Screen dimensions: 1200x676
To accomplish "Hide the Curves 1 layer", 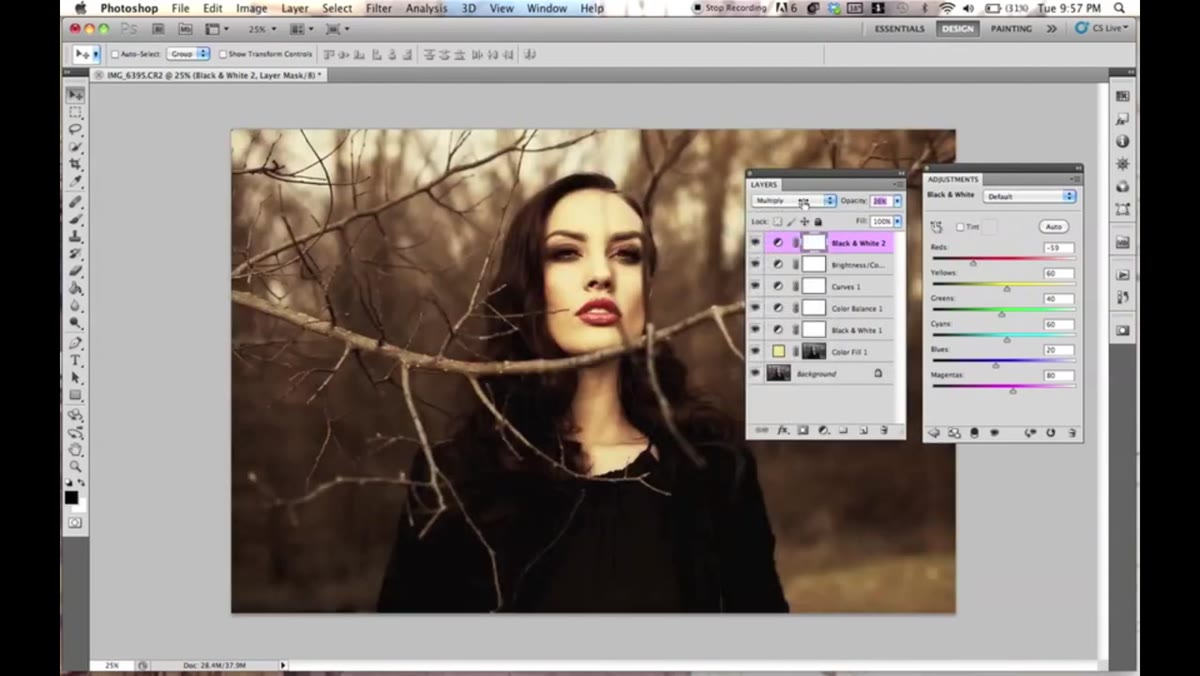I will 756,286.
